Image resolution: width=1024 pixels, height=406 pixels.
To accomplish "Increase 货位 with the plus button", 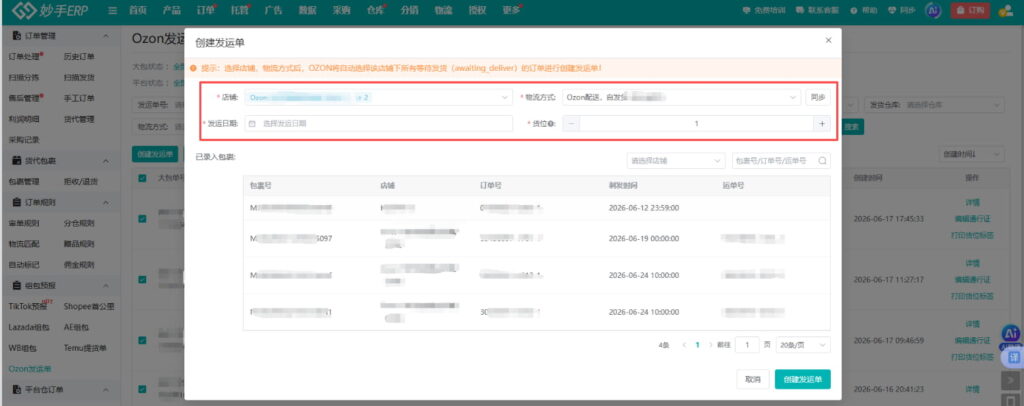I will 822,123.
